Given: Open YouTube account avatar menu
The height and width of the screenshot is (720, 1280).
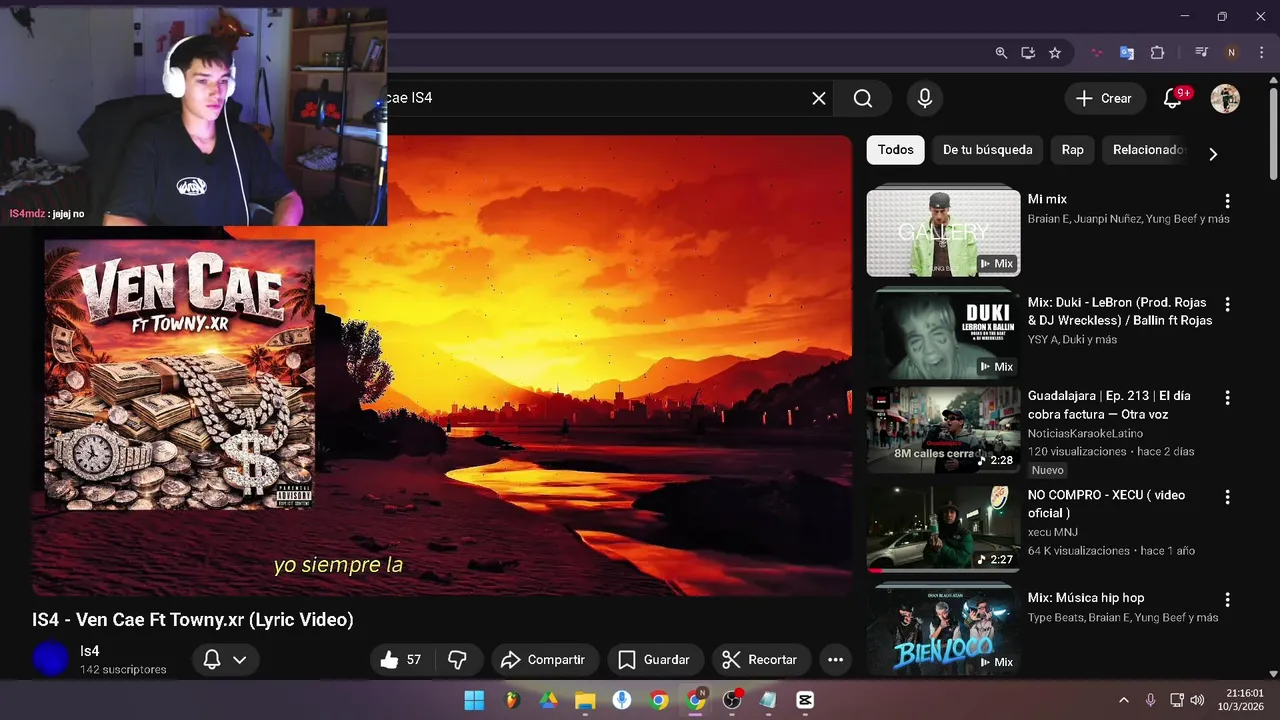Looking at the screenshot, I should pyautogui.click(x=1225, y=98).
